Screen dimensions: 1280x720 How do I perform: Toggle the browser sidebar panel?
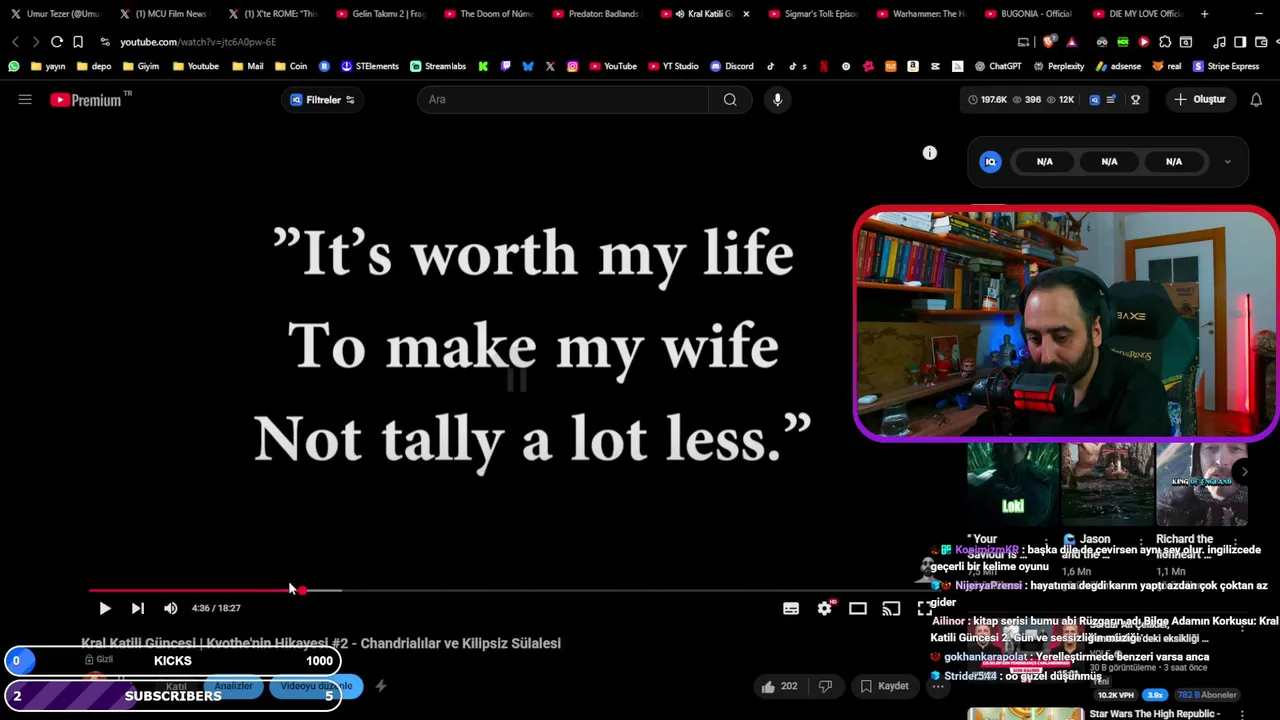(x=1240, y=42)
